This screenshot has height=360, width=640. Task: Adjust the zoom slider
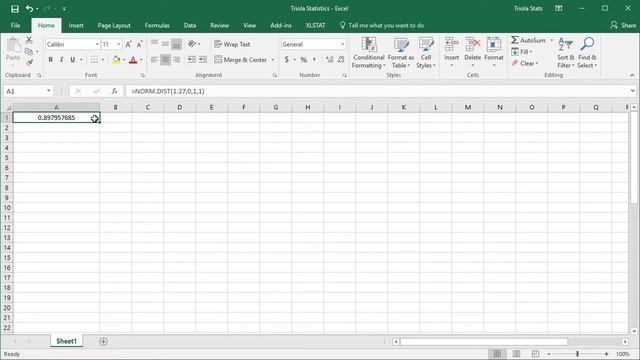click(x=578, y=354)
